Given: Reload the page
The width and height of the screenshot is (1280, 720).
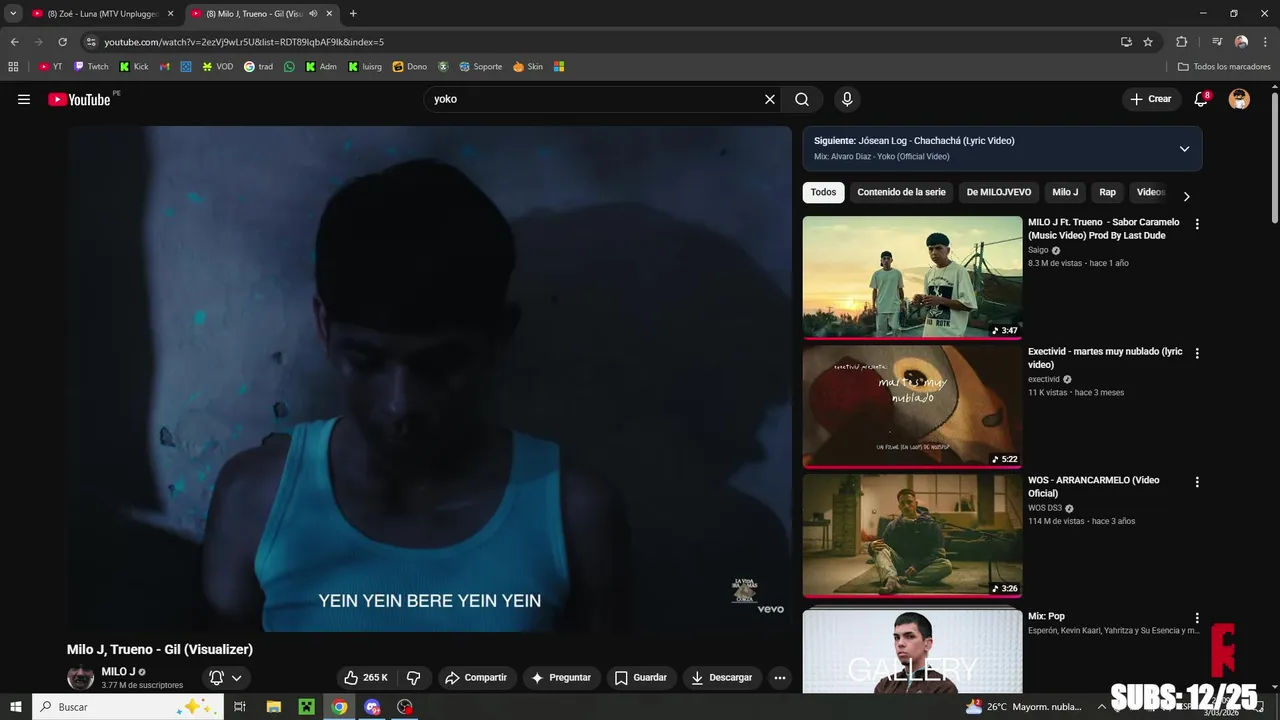Looking at the screenshot, I should pos(62,42).
